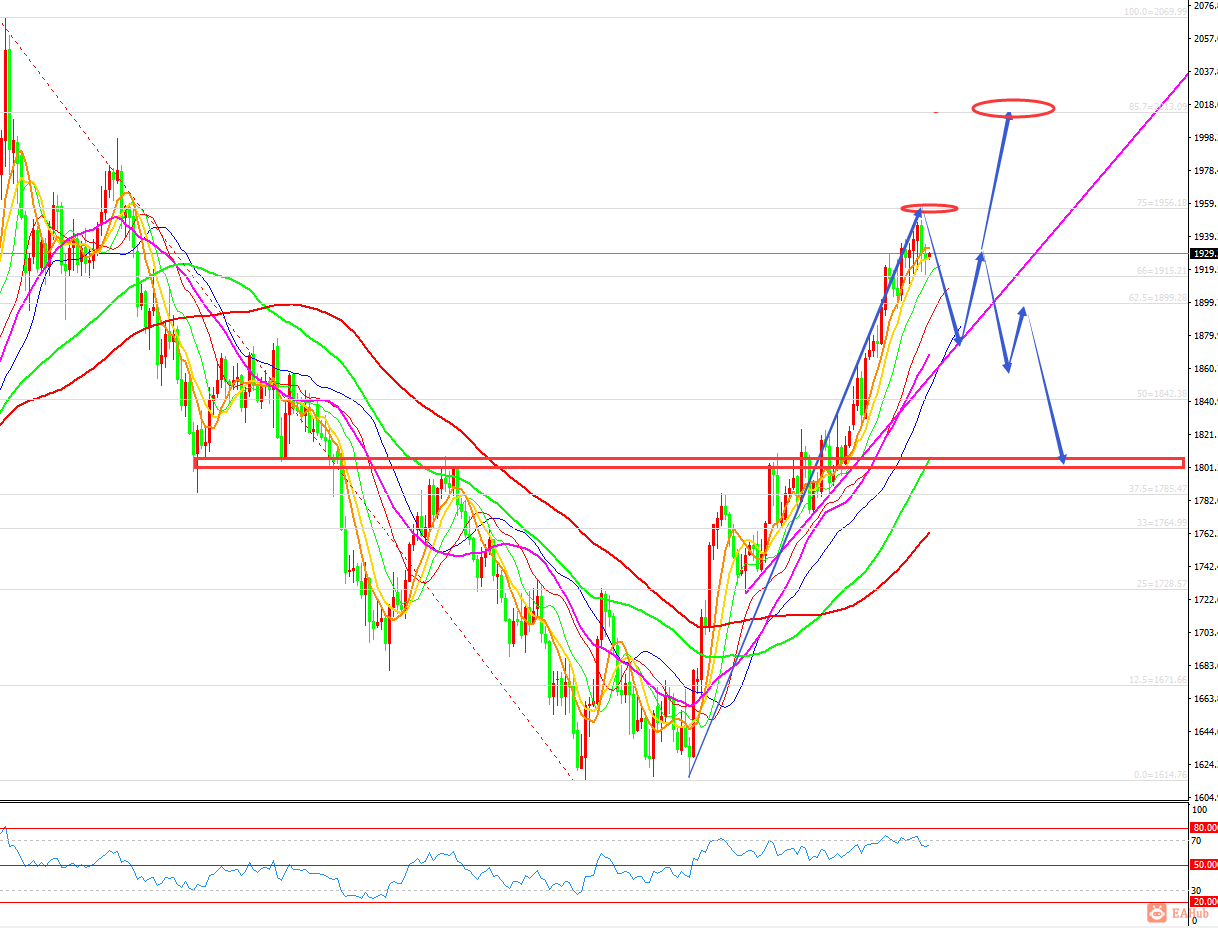Click the RSI 30 level label
This screenshot has width=1218, height=928.
point(1196,890)
